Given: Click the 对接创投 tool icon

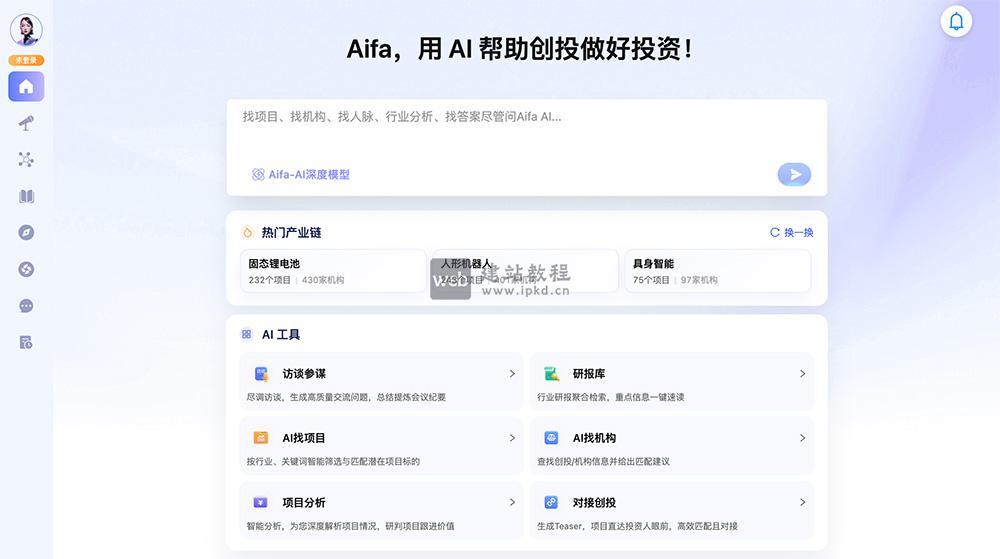Looking at the screenshot, I should pos(551,502).
